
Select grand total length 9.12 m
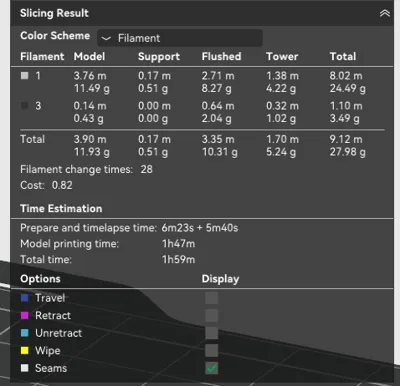pyautogui.click(x=346, y=139)
